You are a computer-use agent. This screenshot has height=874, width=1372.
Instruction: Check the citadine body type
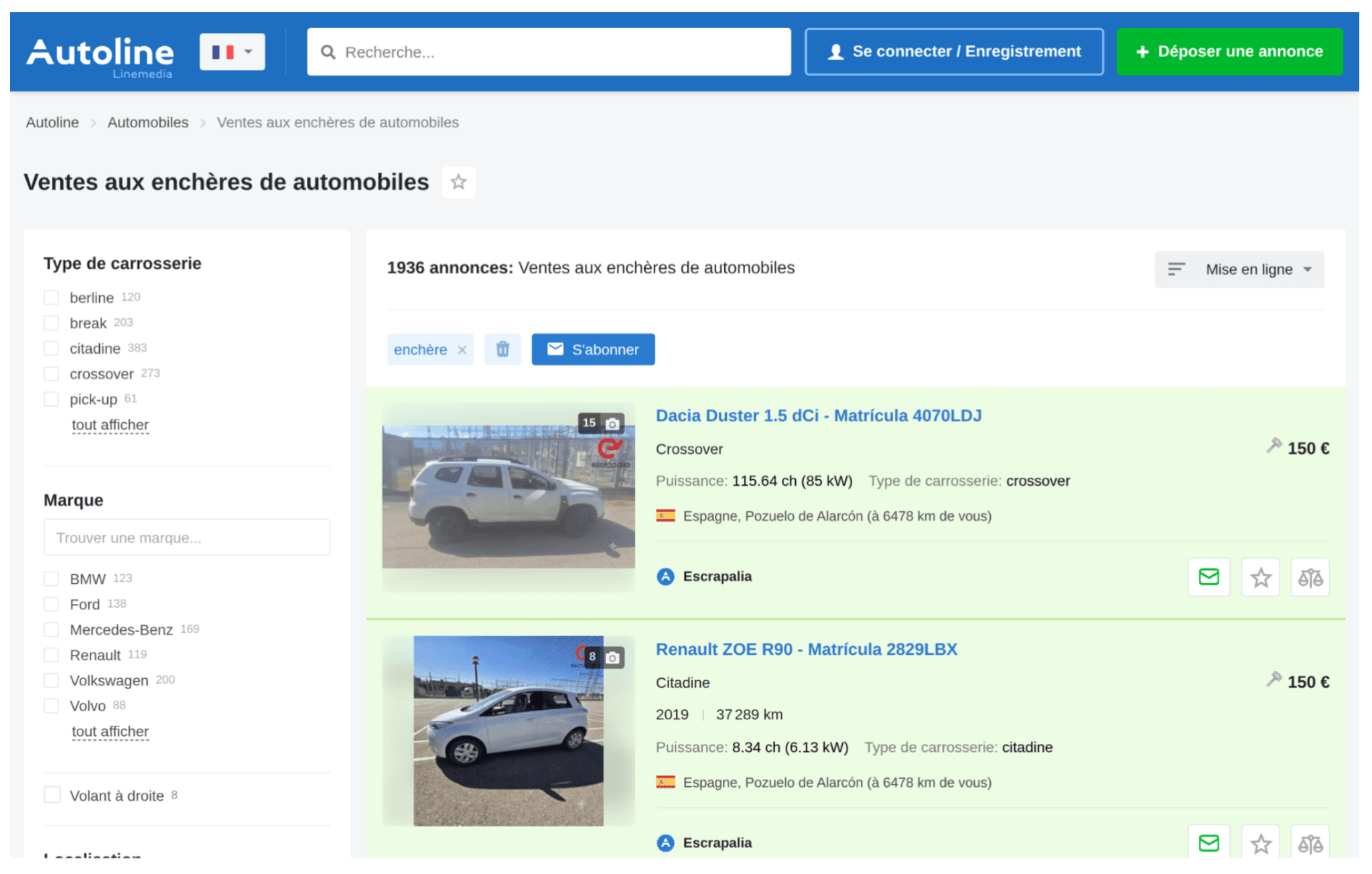(x=51, y=349)
